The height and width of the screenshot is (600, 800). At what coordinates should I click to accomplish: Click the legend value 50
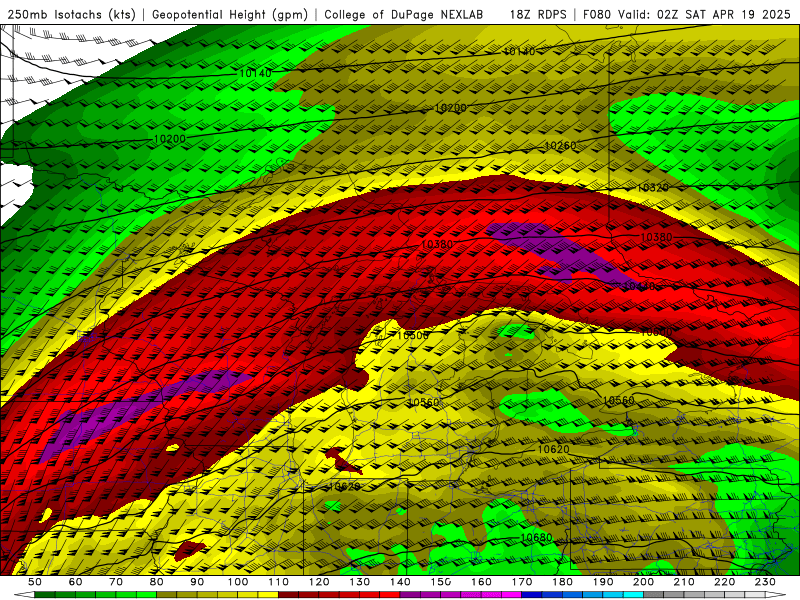pos(35,582)
